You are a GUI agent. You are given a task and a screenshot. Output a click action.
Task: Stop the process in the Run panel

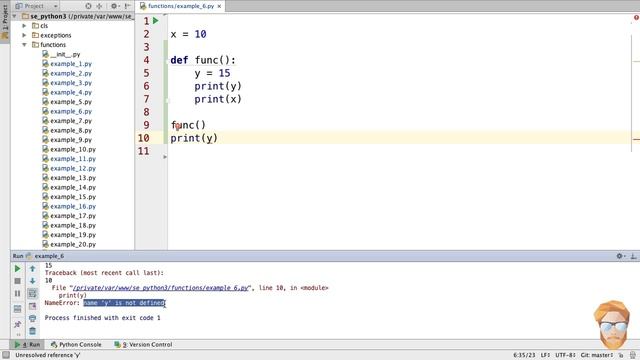(17, 281)
